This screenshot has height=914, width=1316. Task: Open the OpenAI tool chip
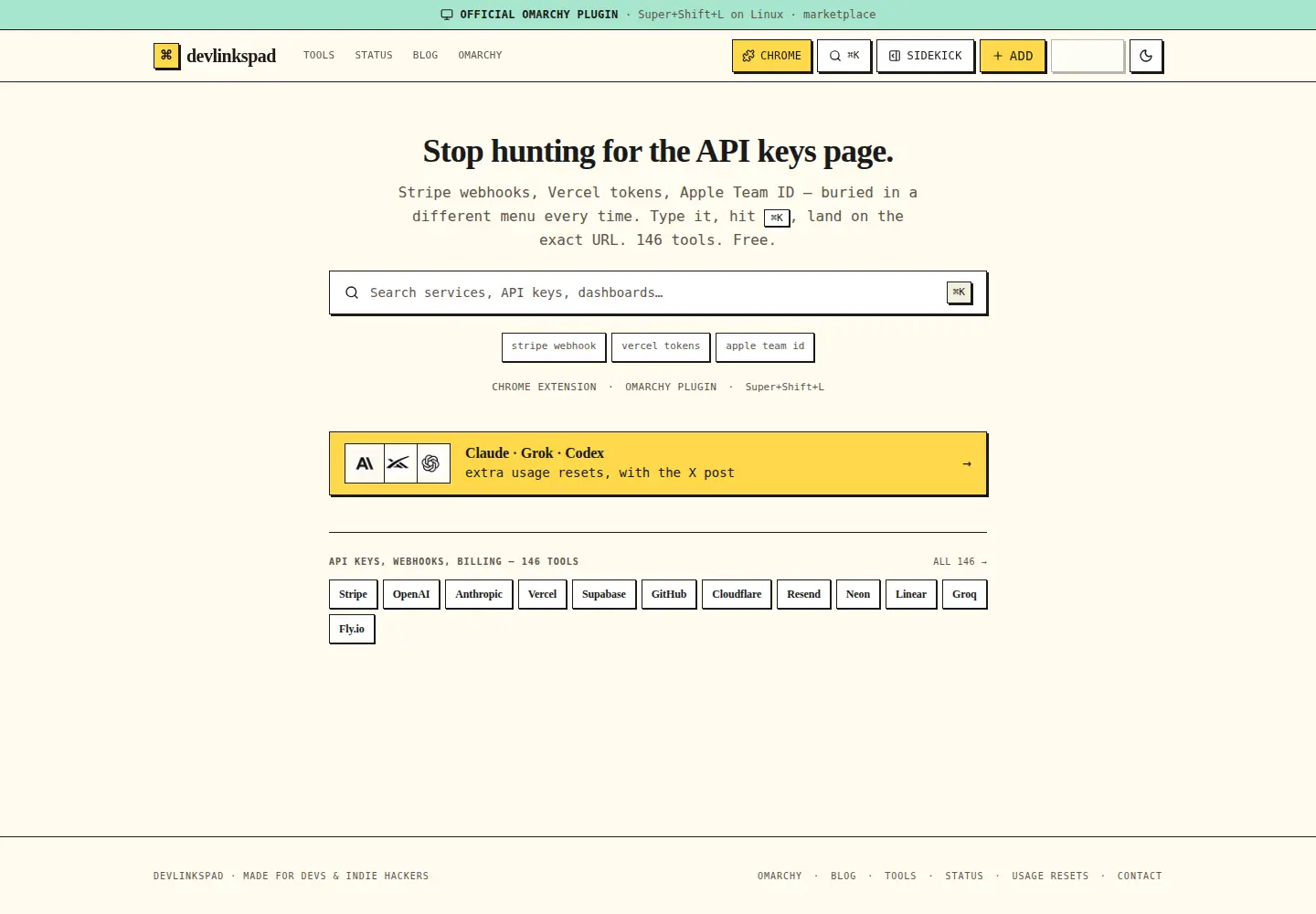(x=411, y=594)
